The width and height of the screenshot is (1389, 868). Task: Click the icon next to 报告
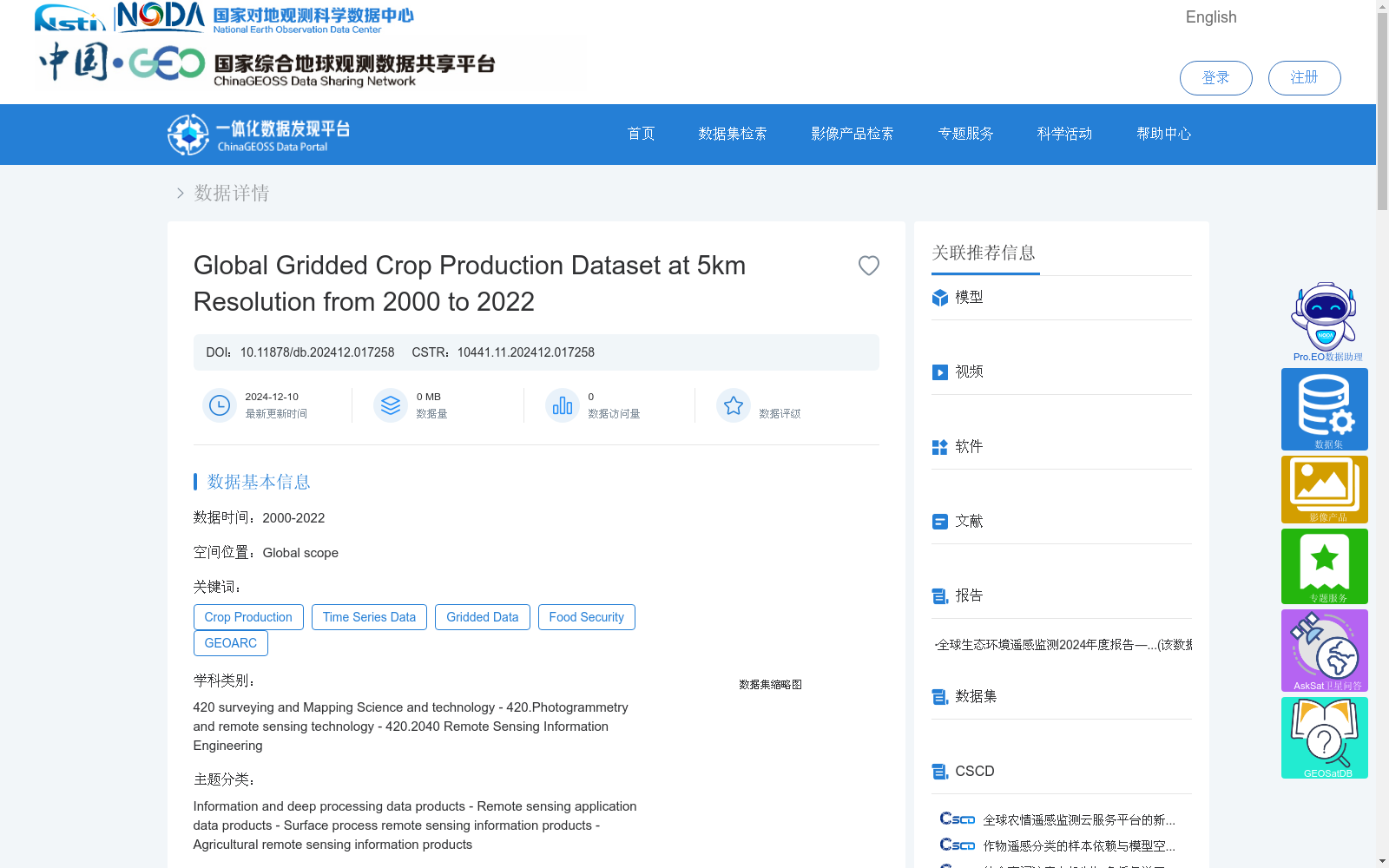click(940, 596)
